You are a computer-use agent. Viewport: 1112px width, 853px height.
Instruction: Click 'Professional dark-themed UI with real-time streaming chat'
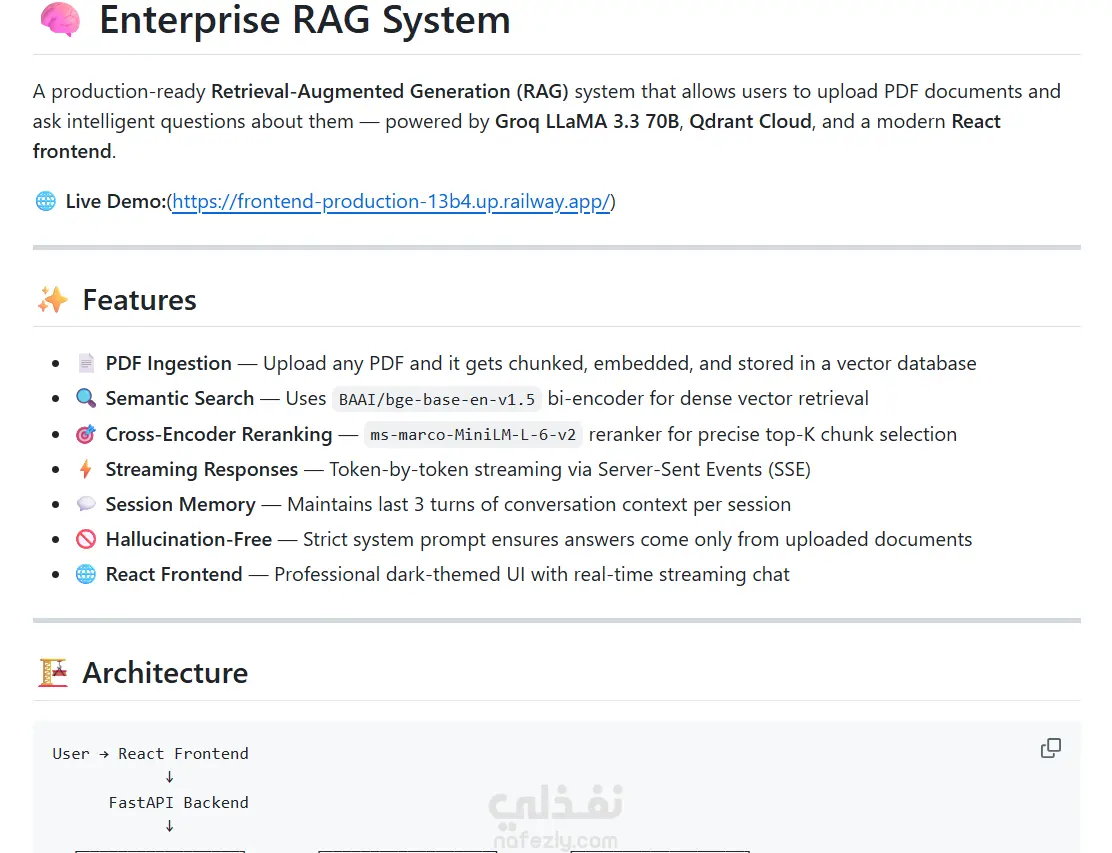(532, 574)
